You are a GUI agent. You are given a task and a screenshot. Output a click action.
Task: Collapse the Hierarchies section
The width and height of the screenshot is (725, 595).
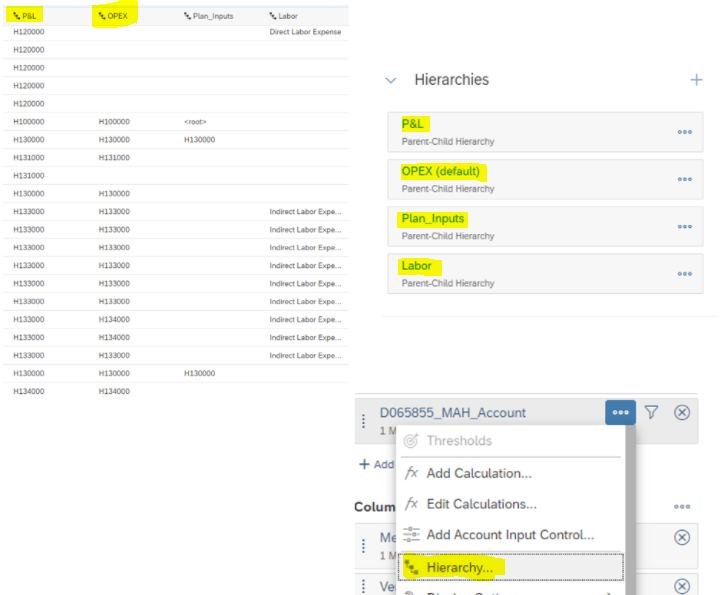(391, 80)
